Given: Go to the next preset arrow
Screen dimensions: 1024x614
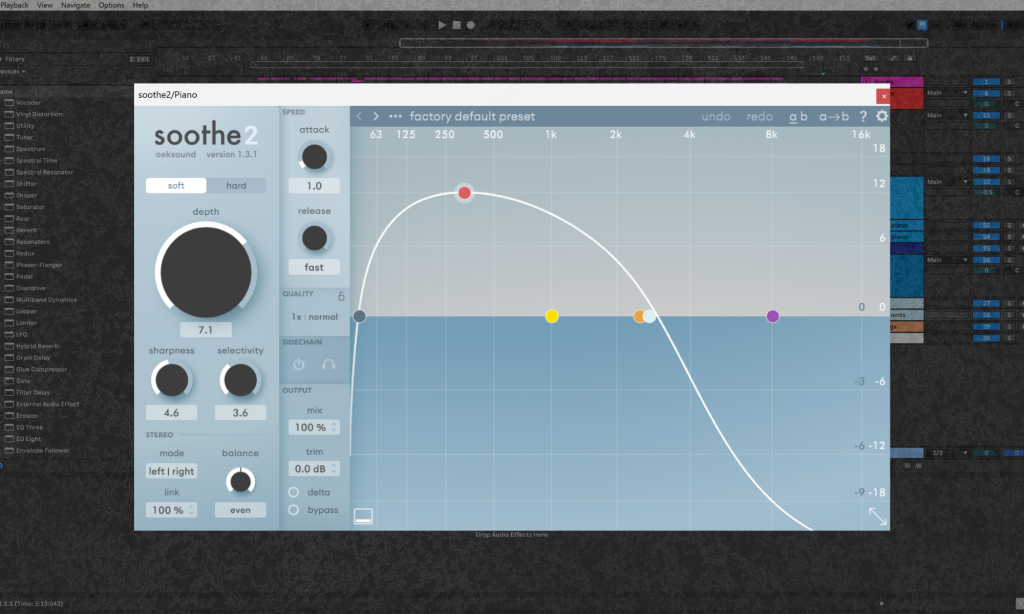Looking at the screenshot, I should (377, 116).
